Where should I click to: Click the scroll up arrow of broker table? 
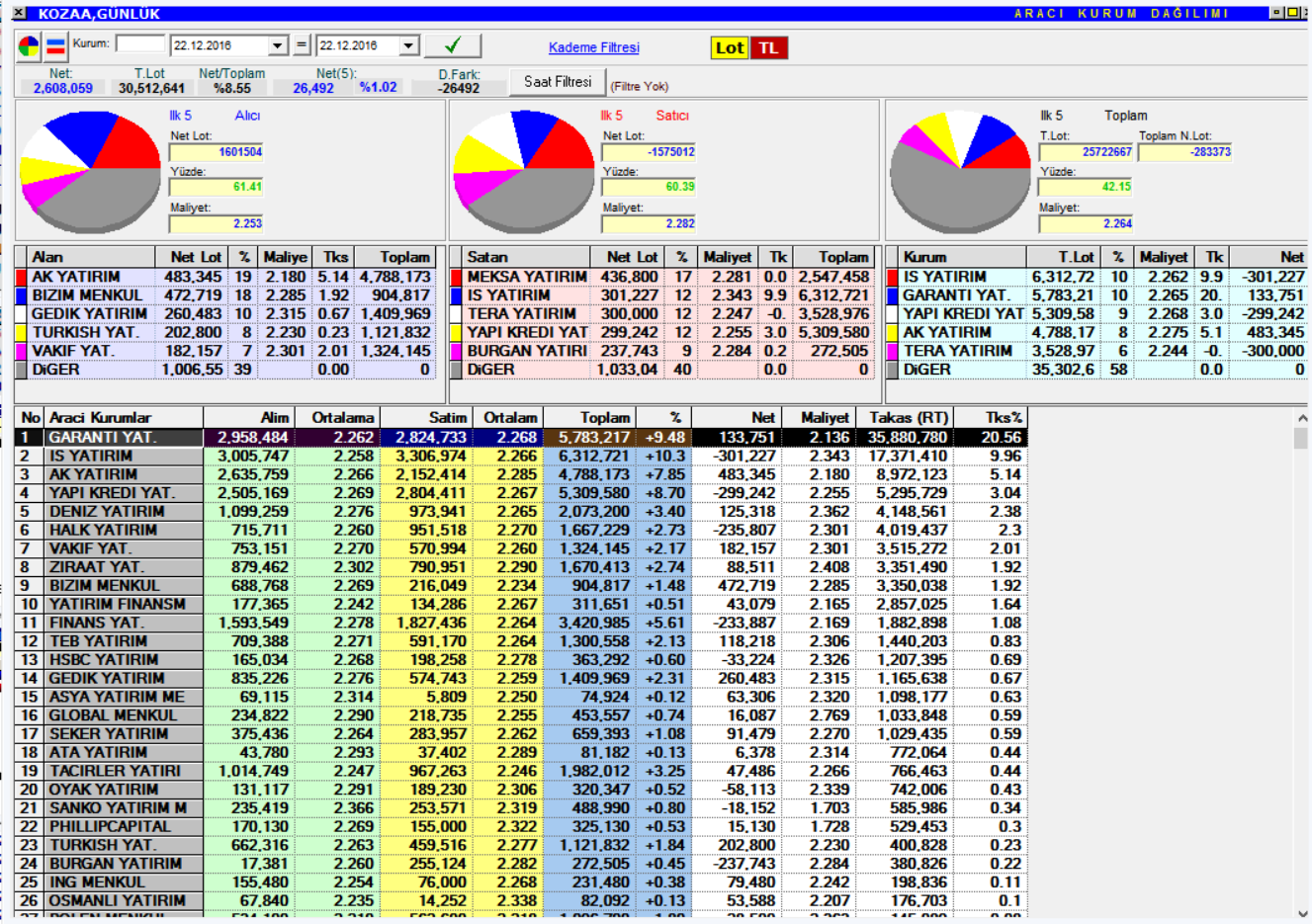pos(1301,419)
